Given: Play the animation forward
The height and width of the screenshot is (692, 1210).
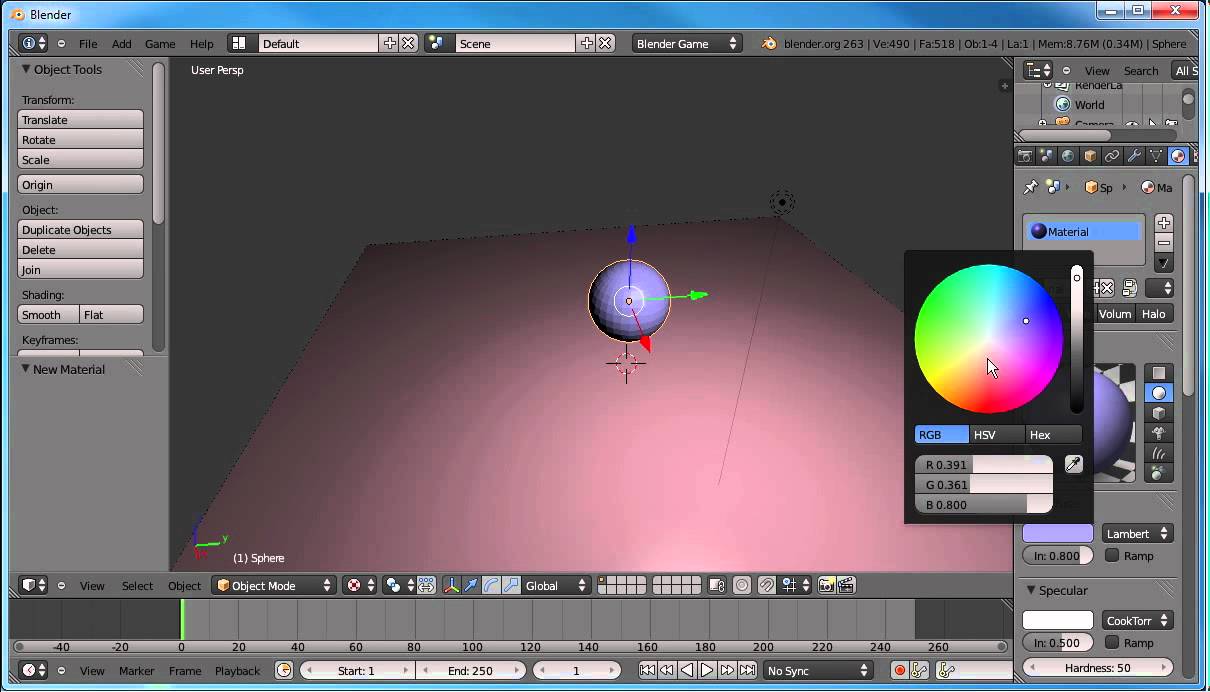Looking at the screenshot, I should coord(707,670).
